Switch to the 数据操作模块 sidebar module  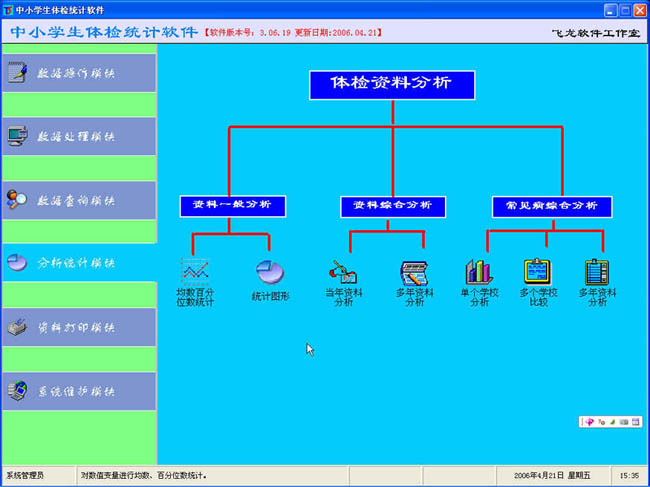[79, 72]
